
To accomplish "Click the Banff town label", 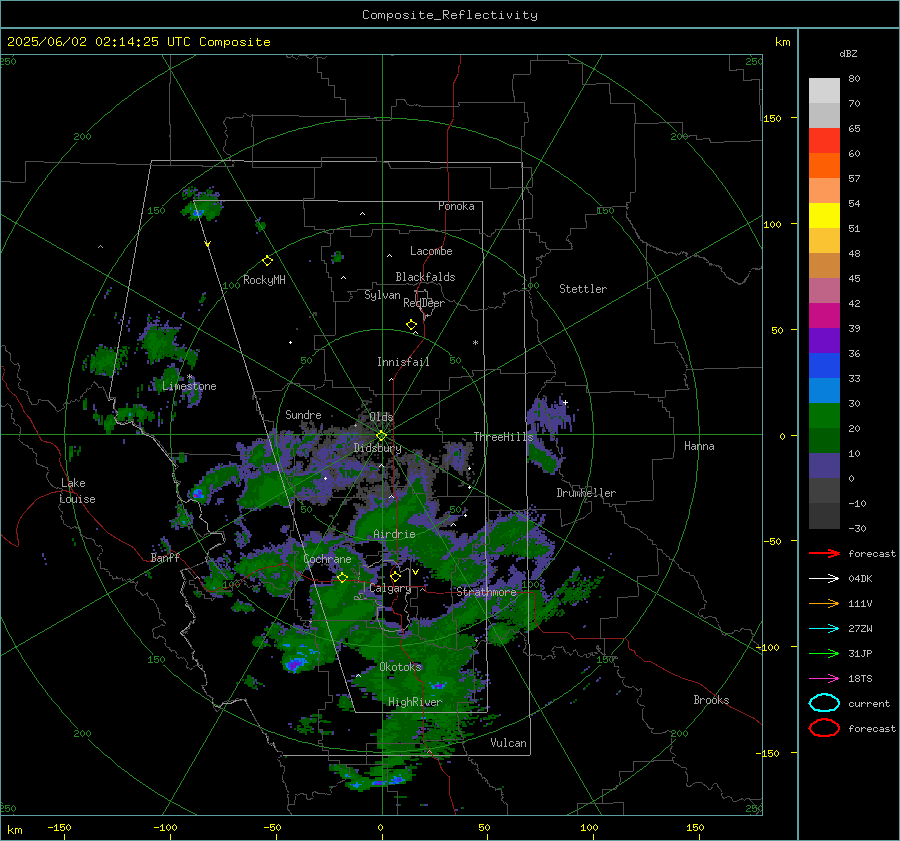I will point(165,557).
